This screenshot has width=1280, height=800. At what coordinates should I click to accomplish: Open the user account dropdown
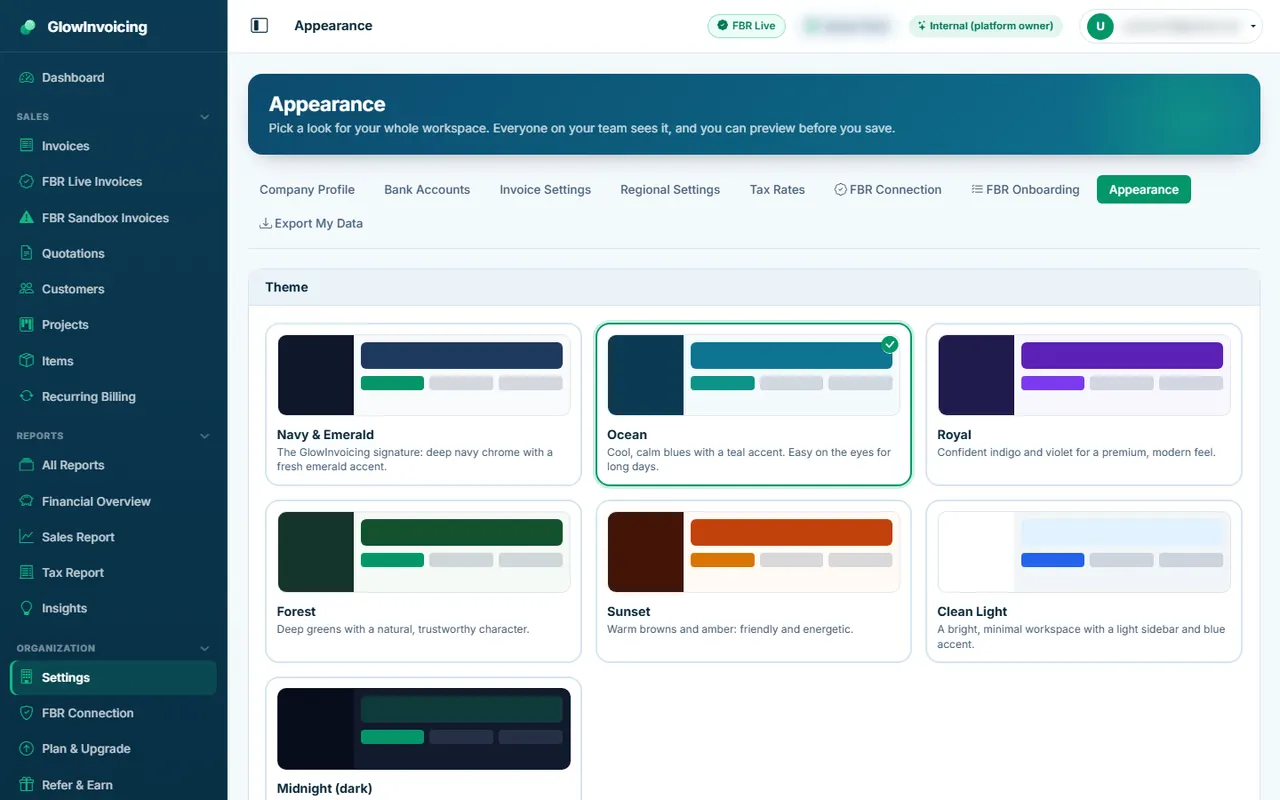1171,26
